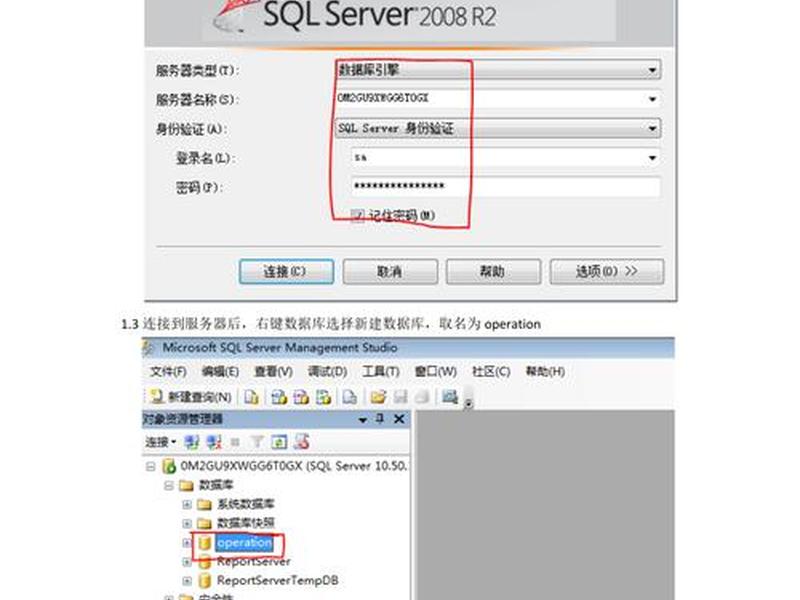Collapse the 数据库 folder node
Screen dimensions: 800x600
click(x=169, y=485)
